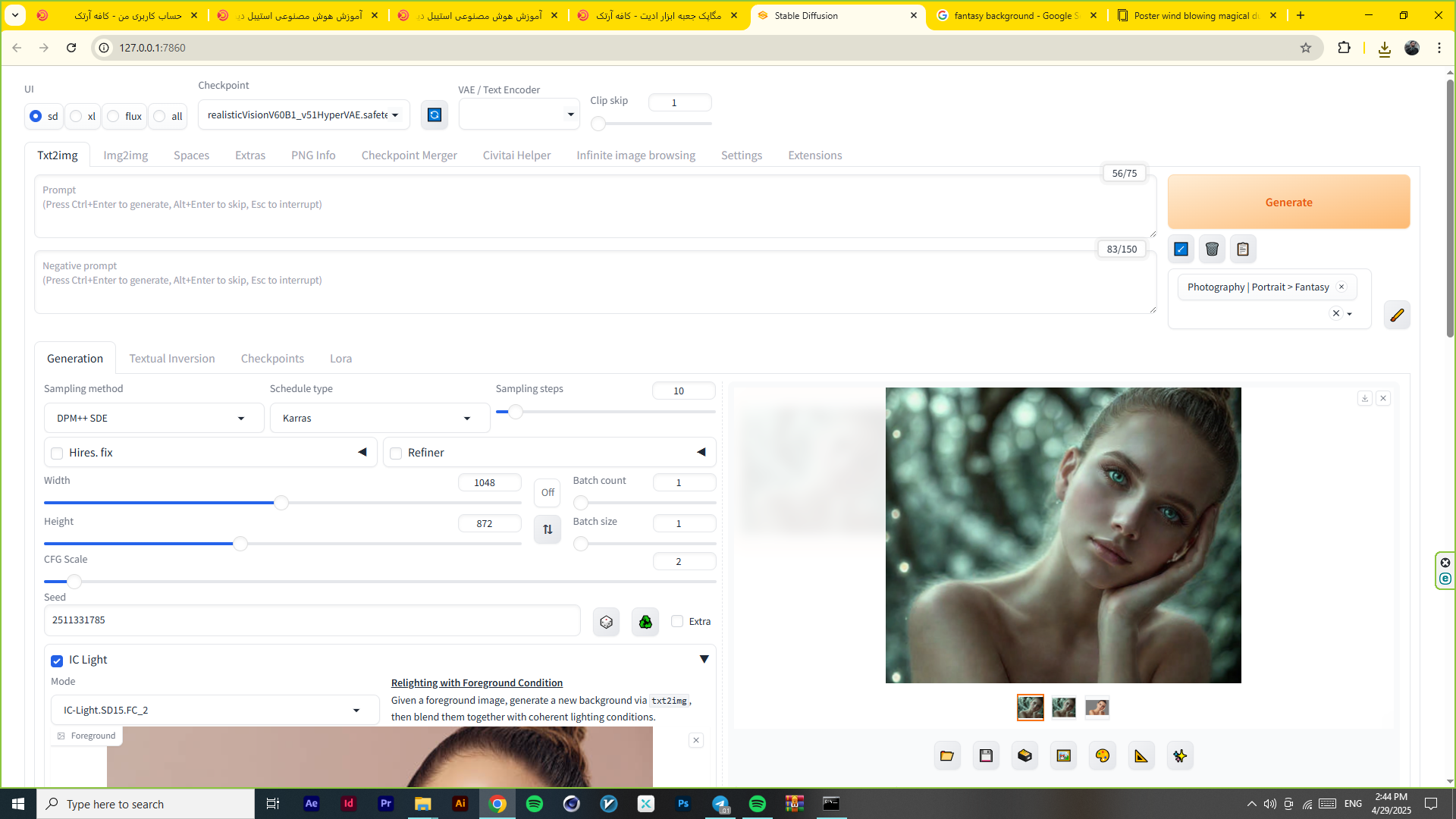Click the dice random seed icon
Screen dimensions: 1456x819
click(x=606, y=622)
